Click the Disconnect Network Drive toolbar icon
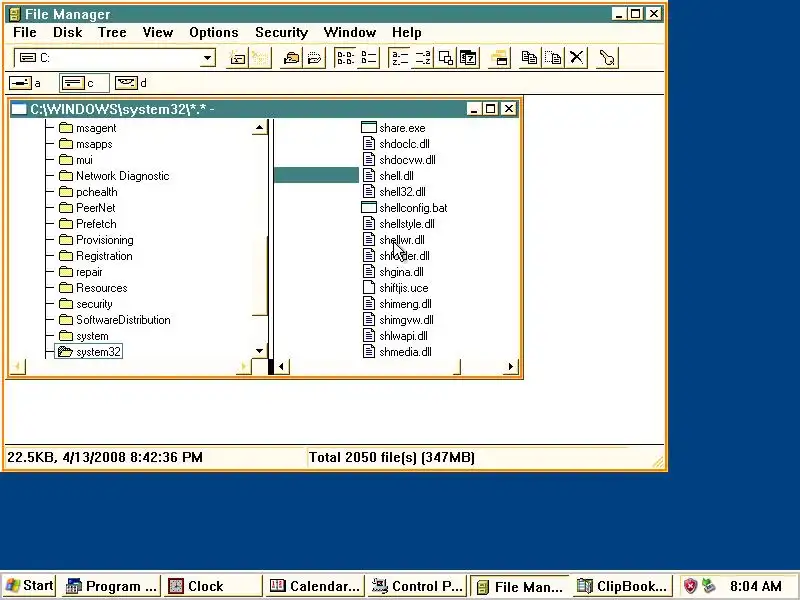Viewport: 800px width, 600px height. click(260, 58)
